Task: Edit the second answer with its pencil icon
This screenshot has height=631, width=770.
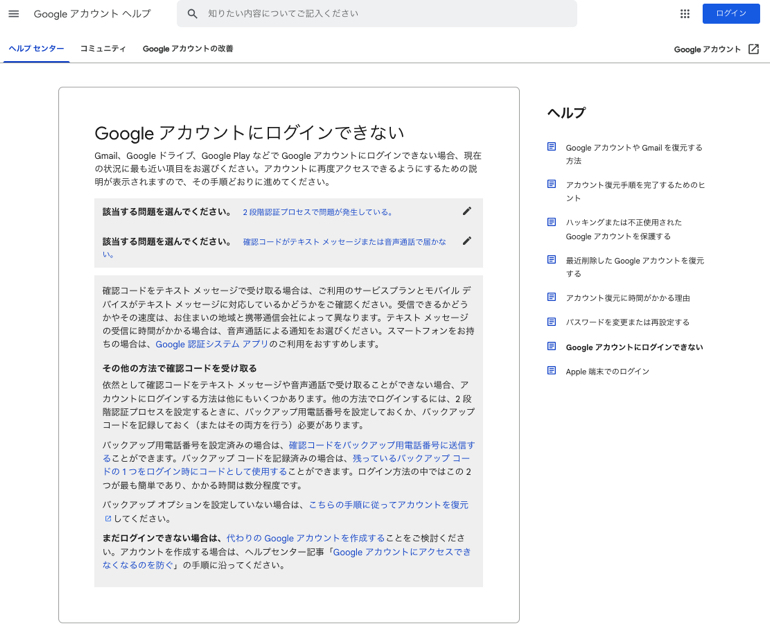Action: click(467, 241)
